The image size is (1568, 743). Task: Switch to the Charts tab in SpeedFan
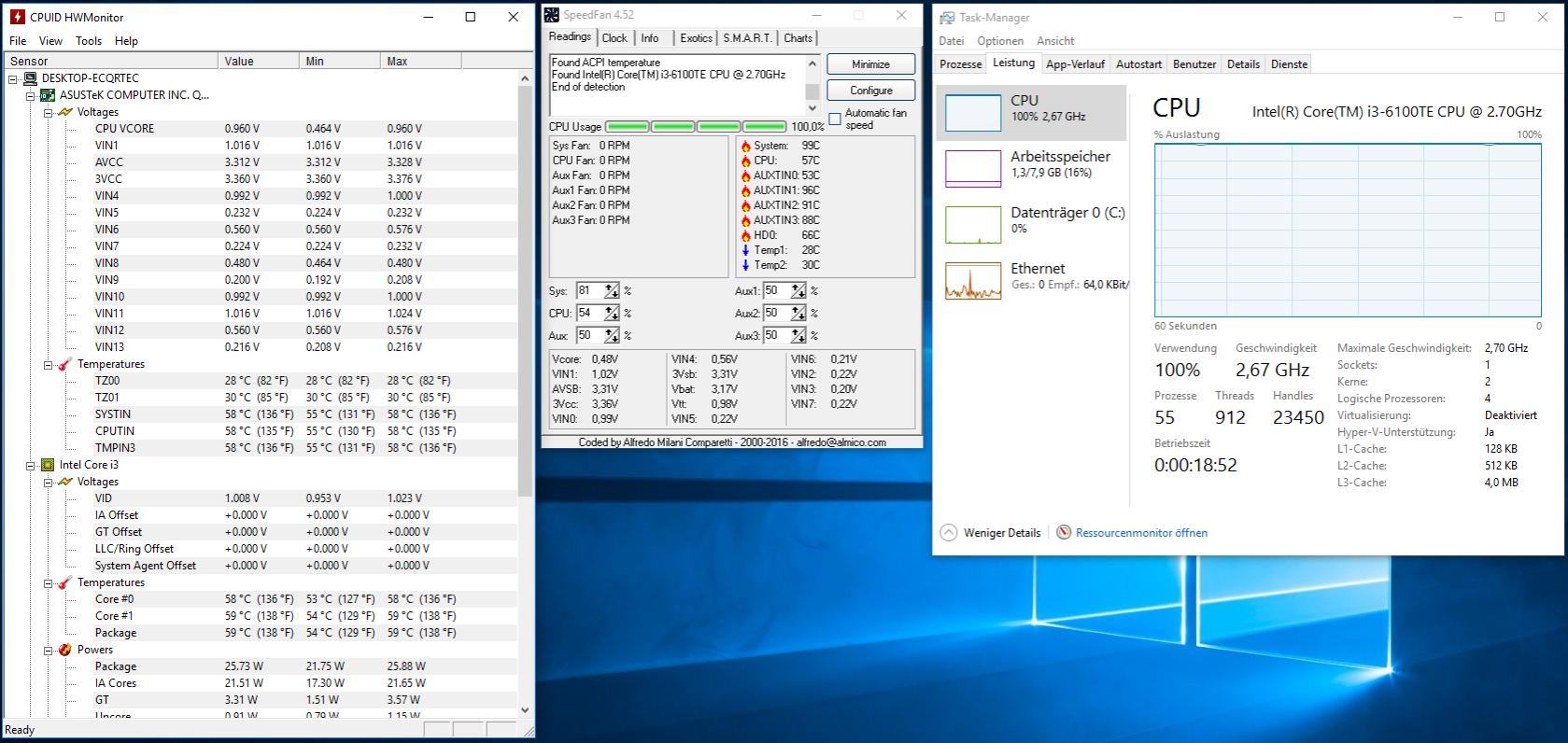798,38
